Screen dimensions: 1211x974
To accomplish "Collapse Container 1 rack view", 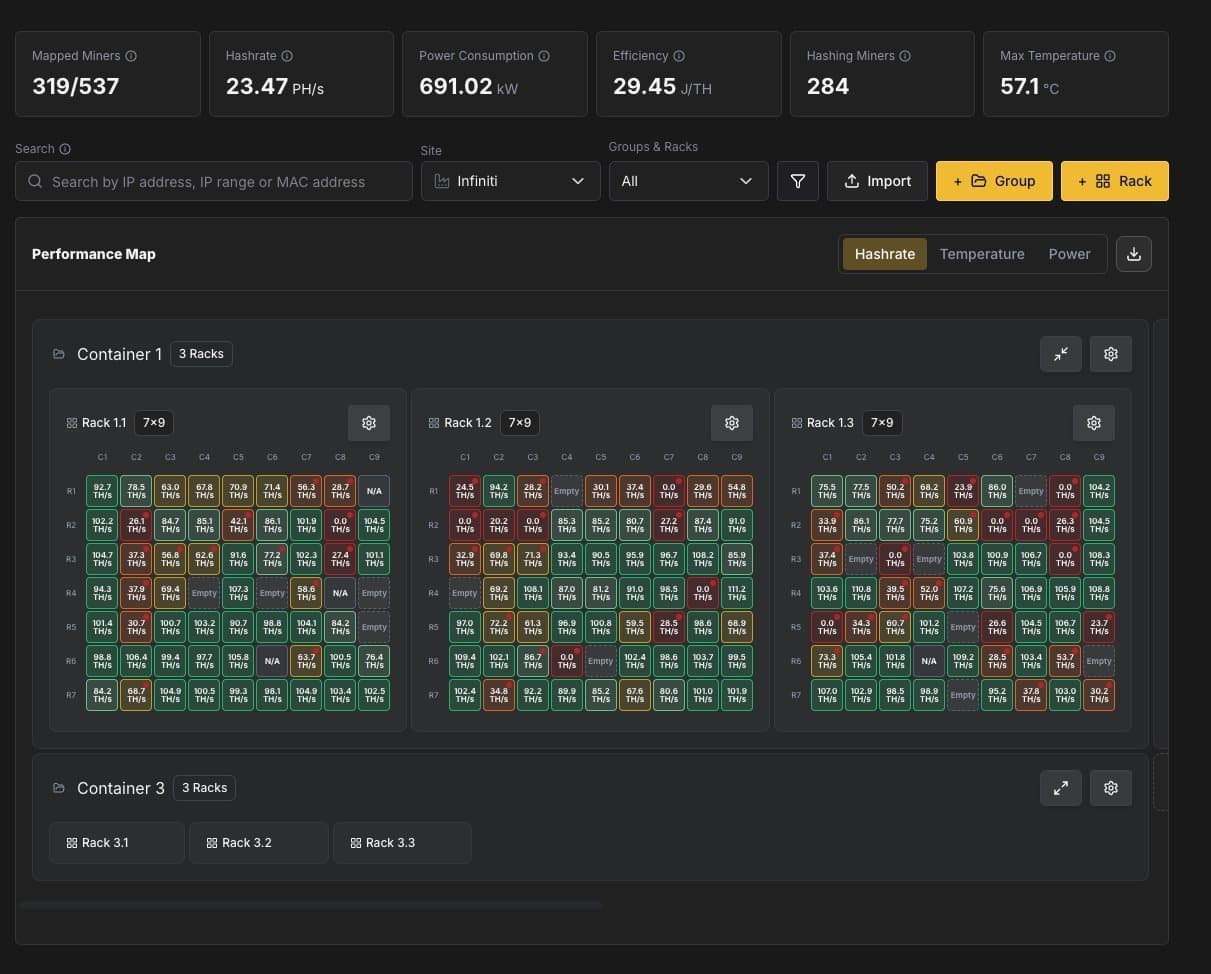I will [x=1061, y=354].
